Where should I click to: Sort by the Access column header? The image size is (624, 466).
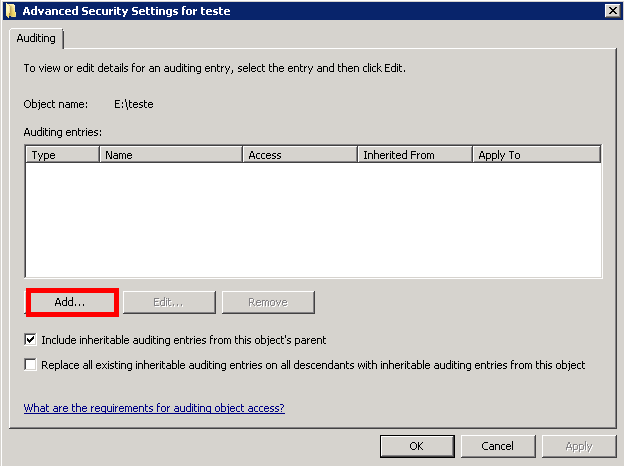[300, 155]
